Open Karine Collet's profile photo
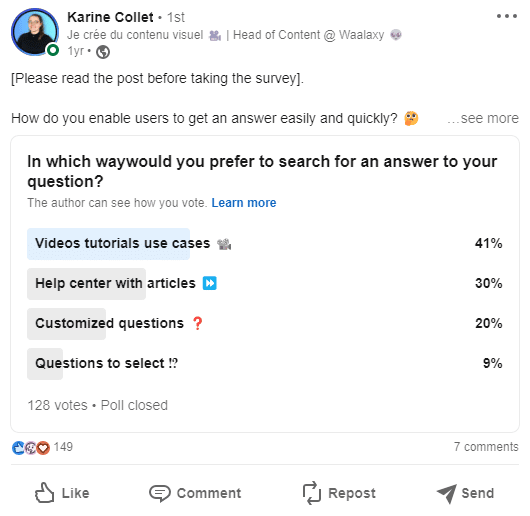 pos(35,32)
